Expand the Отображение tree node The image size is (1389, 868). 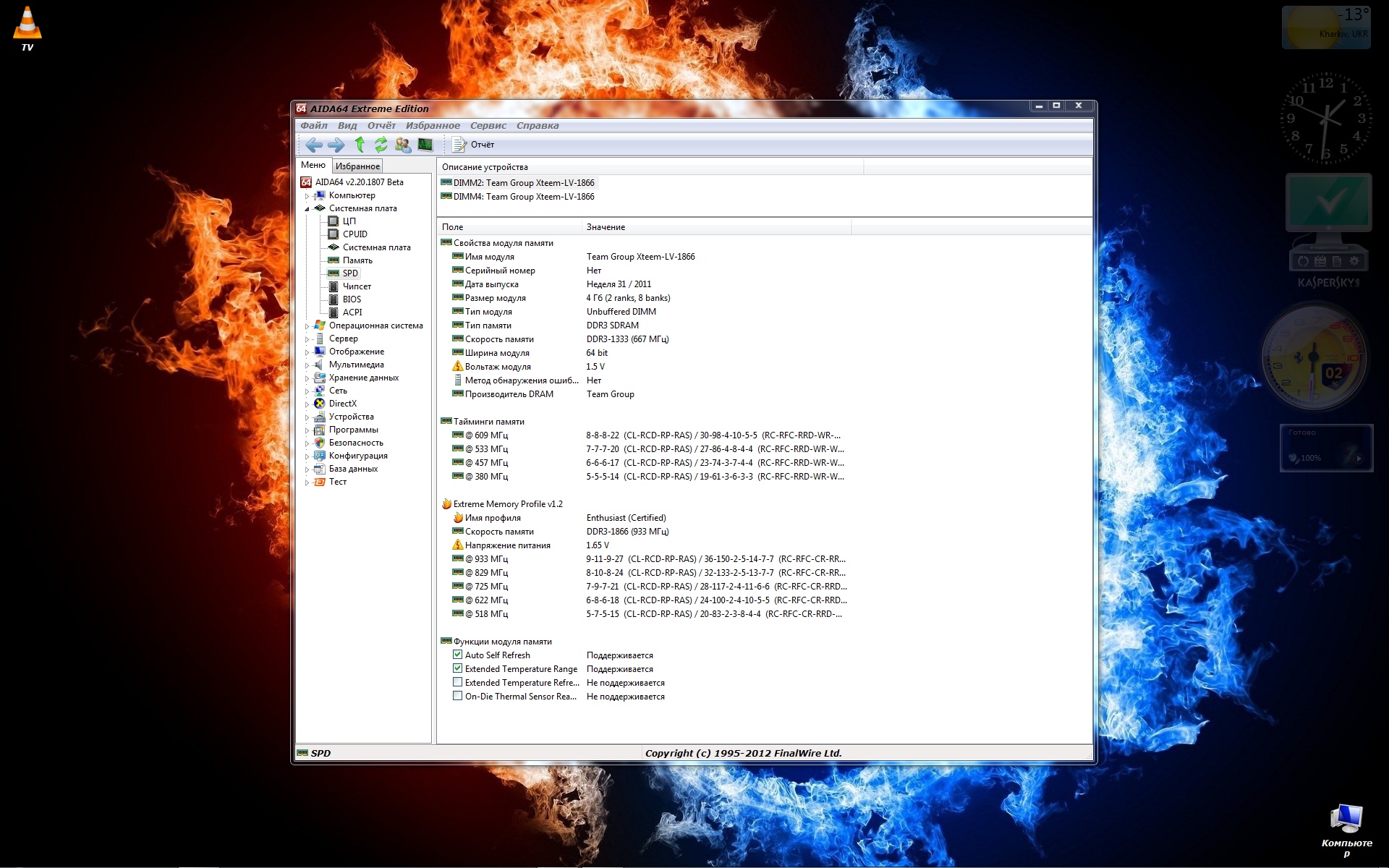coord(307,352)
